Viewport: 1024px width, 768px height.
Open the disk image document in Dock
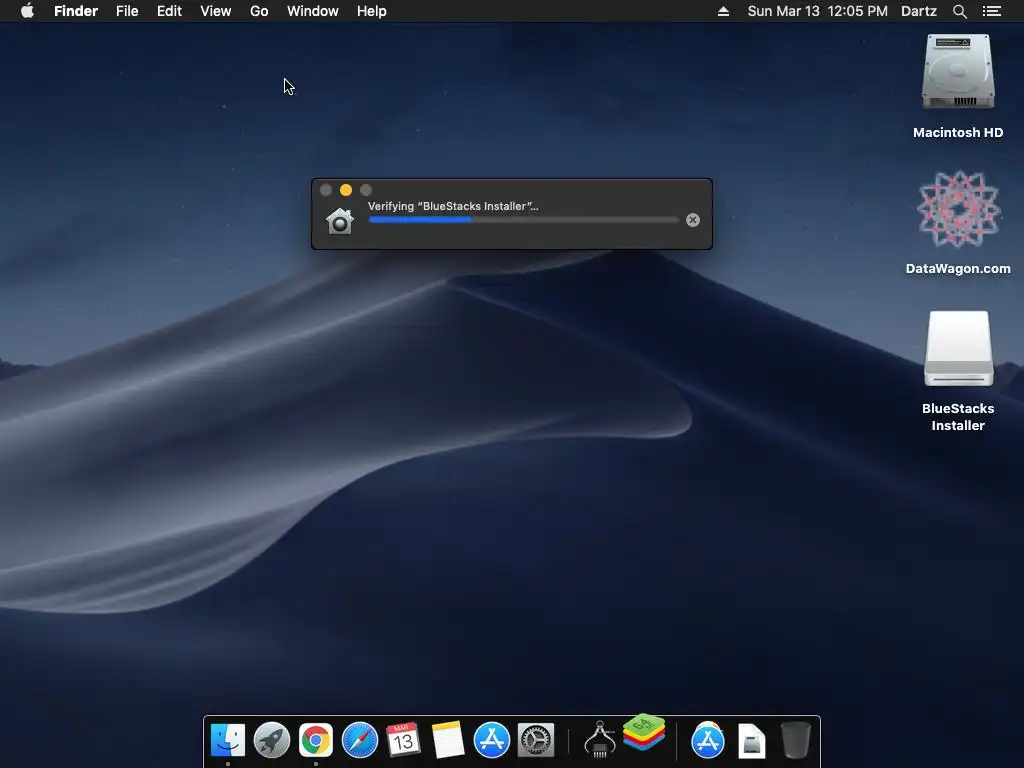point(752,741)
